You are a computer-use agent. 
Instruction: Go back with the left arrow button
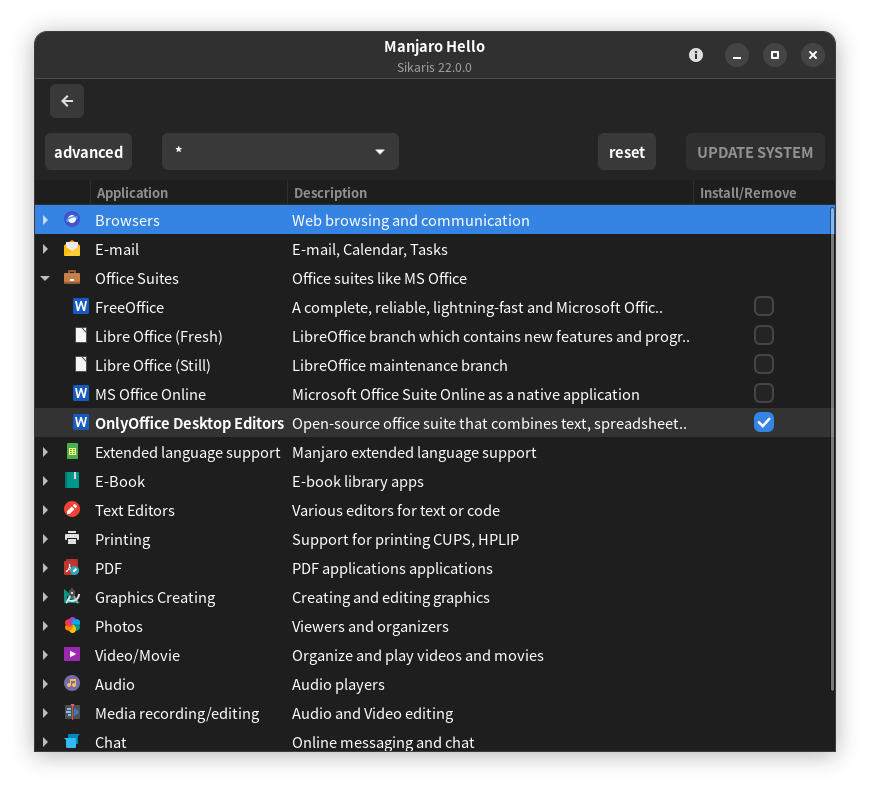pyautogui.click(x=67, y=101)
